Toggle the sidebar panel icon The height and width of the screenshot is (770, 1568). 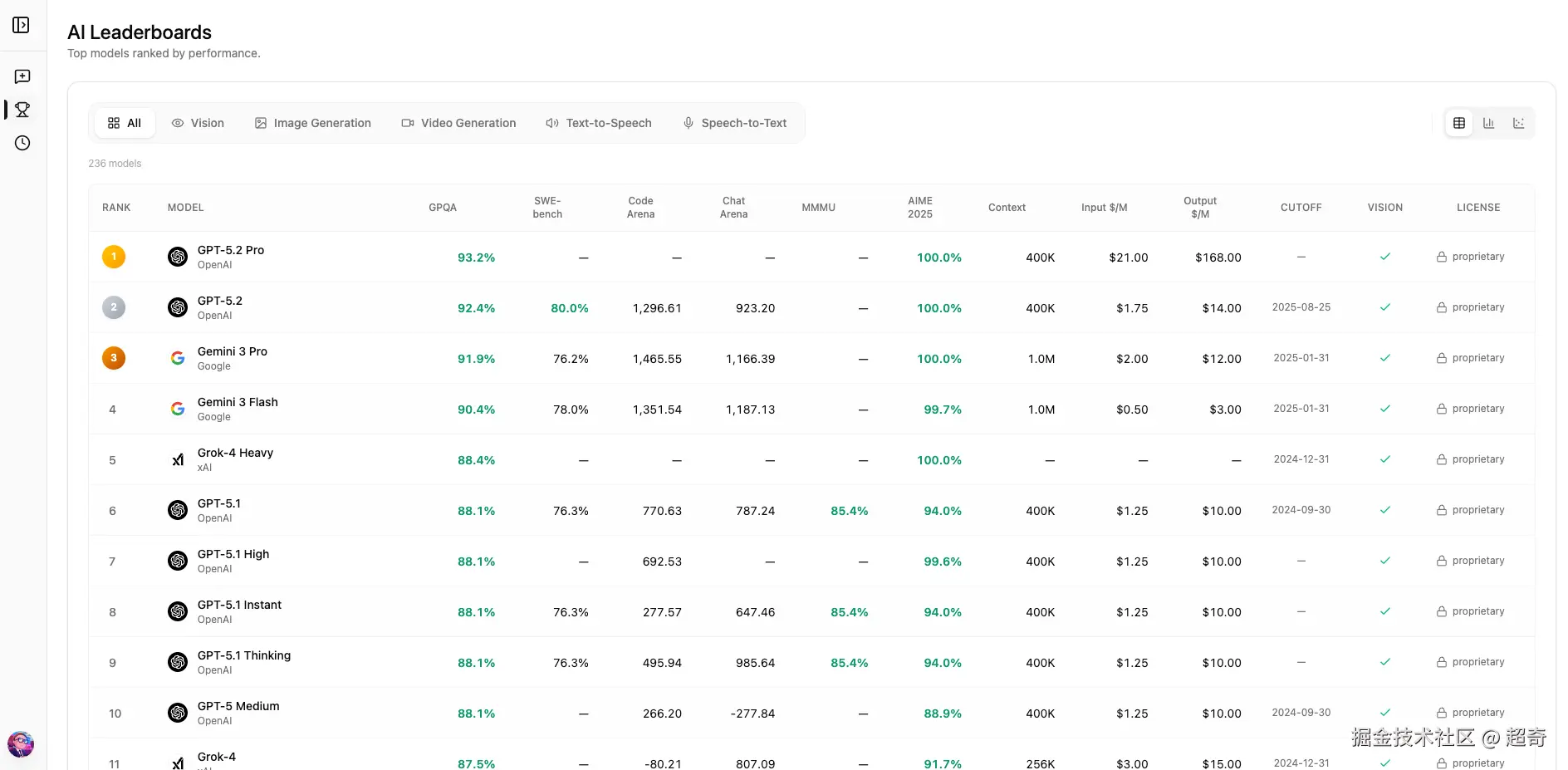(x=22, y=25)
